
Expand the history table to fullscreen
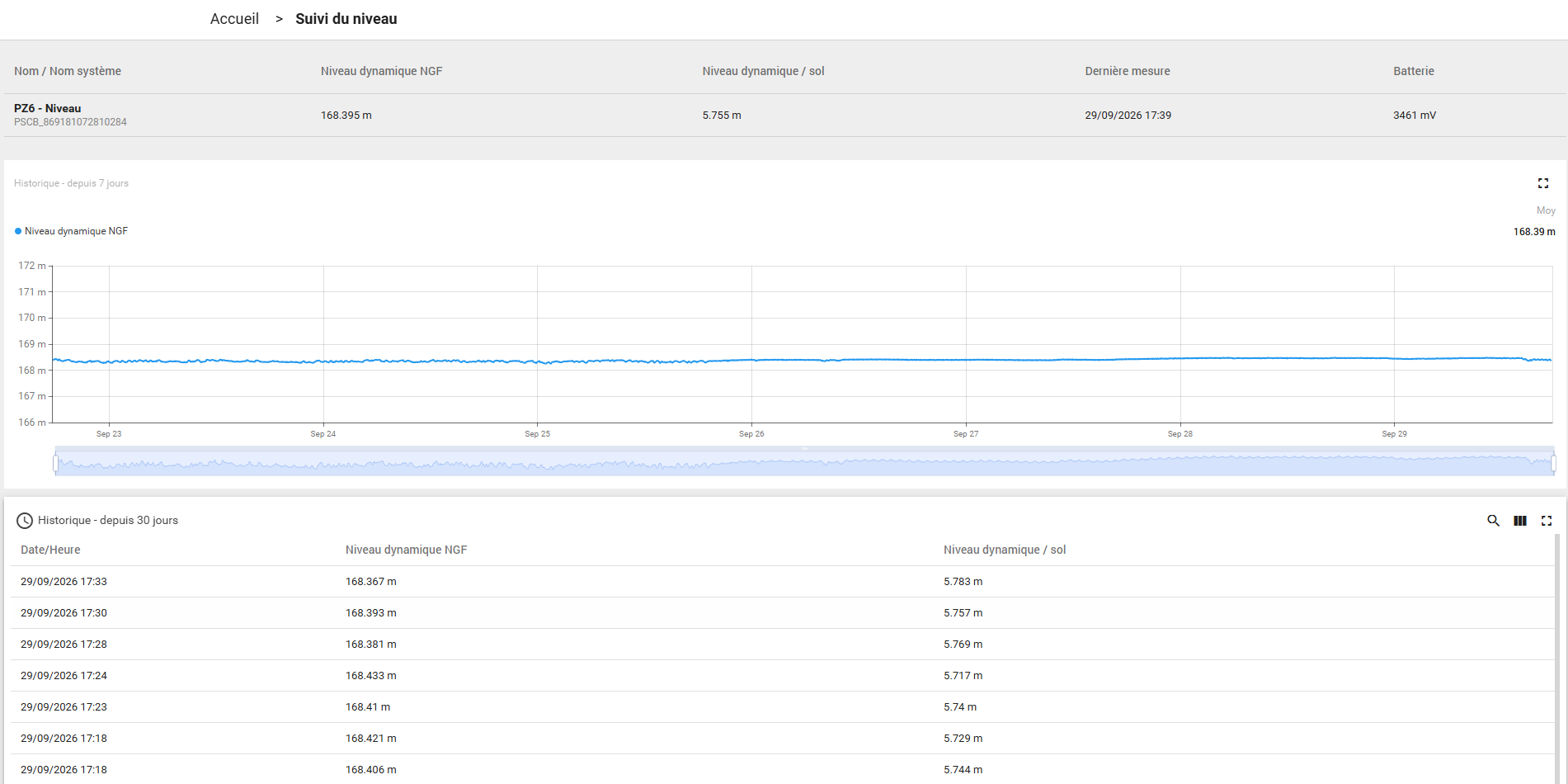(x=1547, y=521)
